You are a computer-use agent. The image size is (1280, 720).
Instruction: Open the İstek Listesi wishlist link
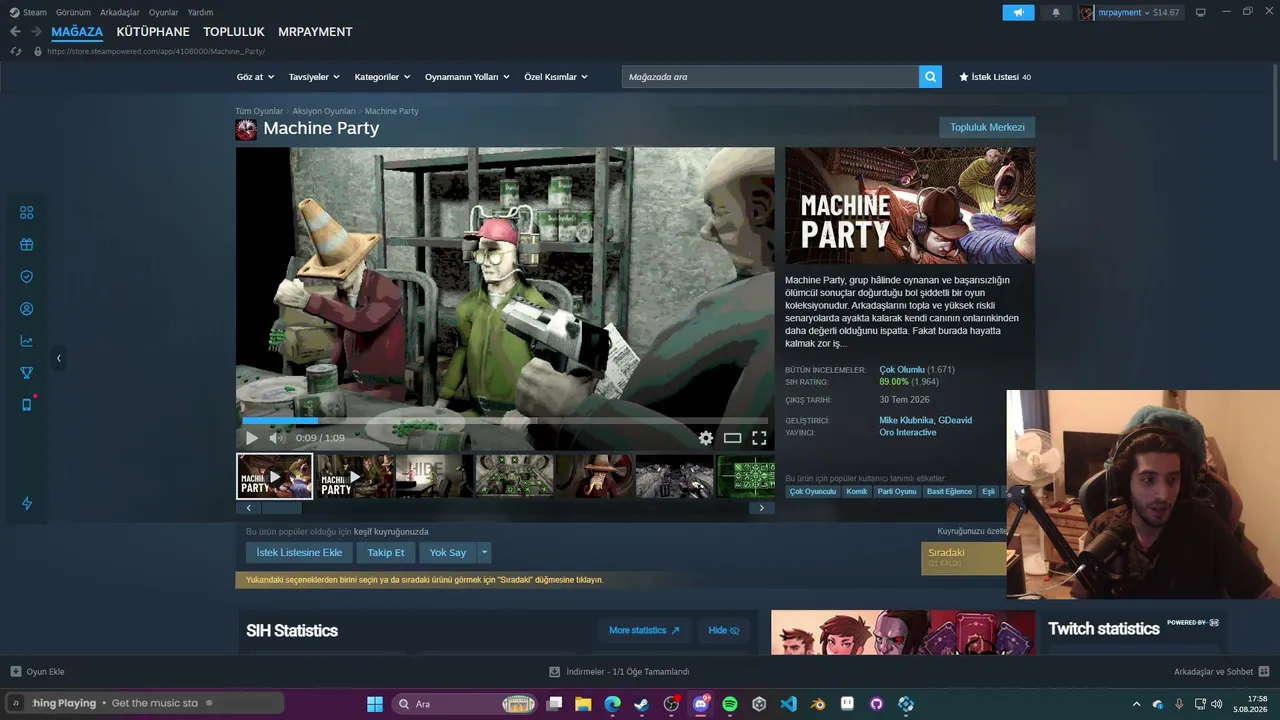coord(995,77)
